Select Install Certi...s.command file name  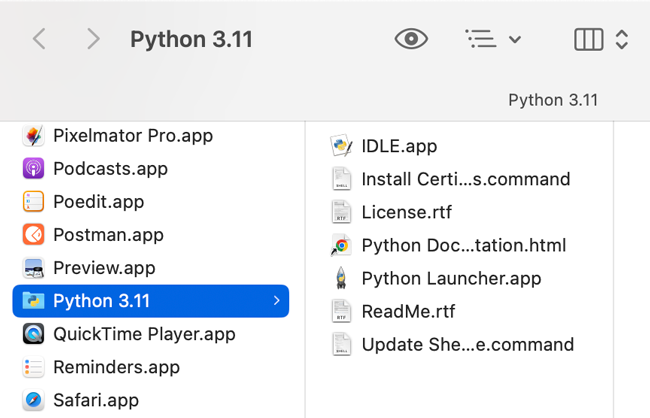point(466,179)
